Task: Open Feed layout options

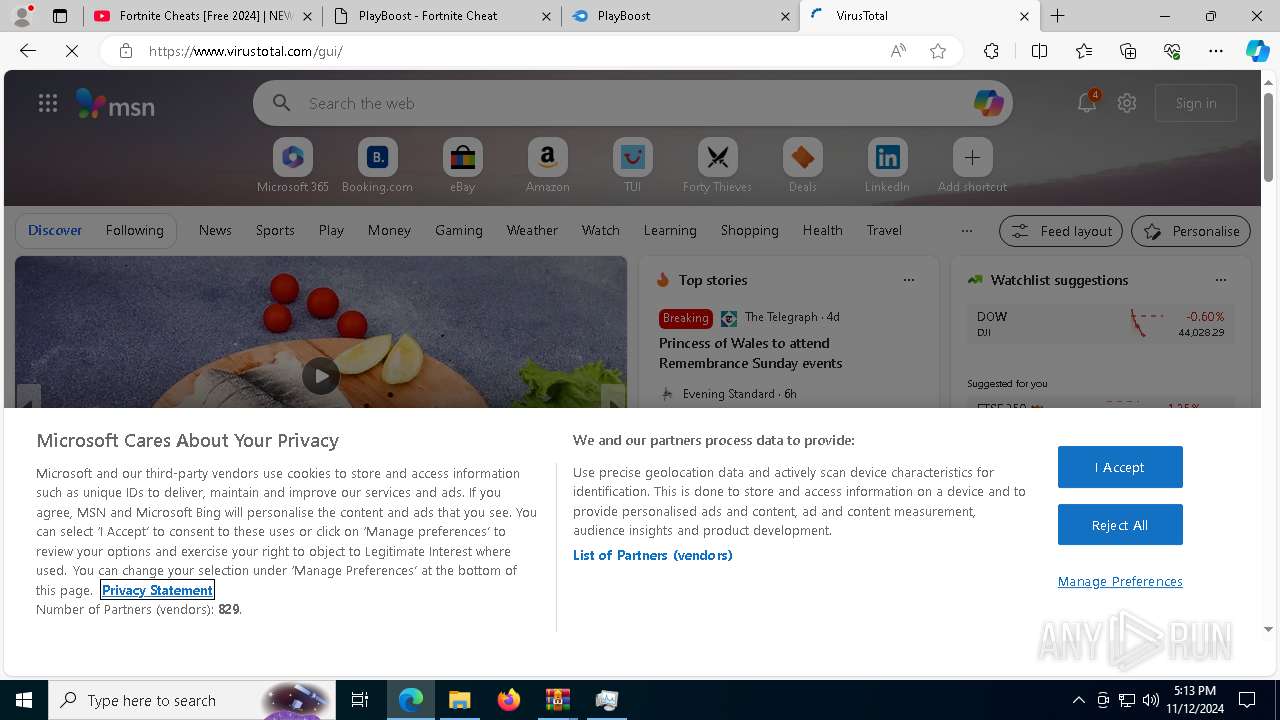Action: point(1061,231)
